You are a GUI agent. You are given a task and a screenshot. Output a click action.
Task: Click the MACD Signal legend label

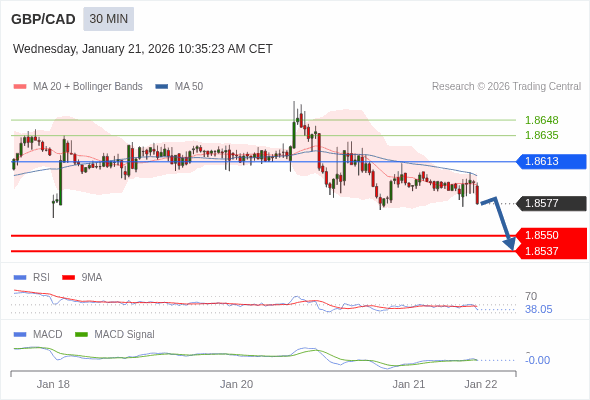[124, 335]
